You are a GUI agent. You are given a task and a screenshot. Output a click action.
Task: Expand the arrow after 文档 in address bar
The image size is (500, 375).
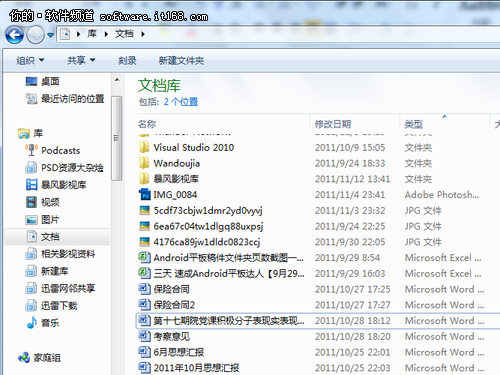tap(143, 34)
